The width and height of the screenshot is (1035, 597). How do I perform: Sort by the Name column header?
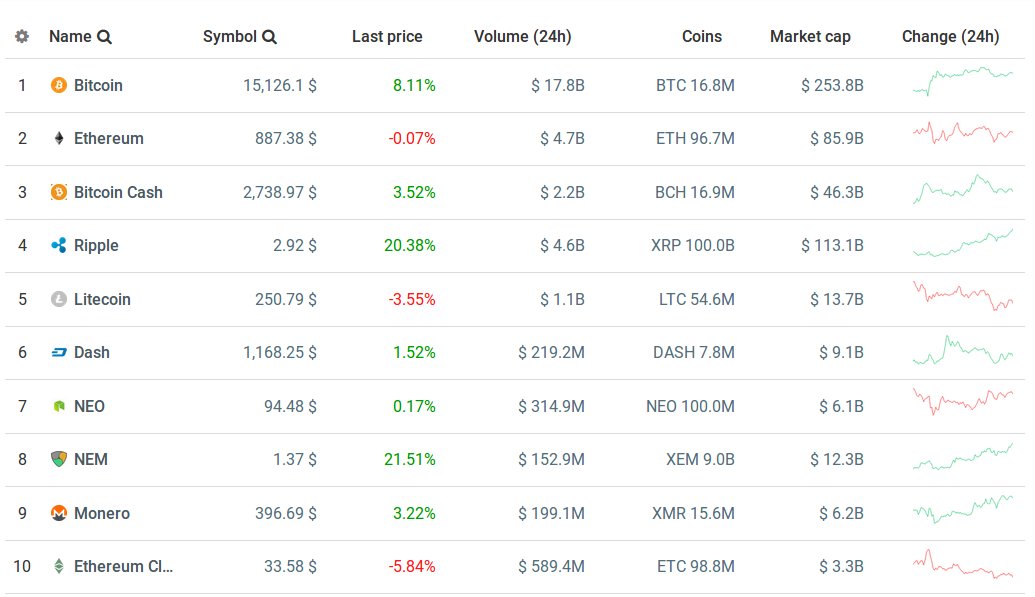70,36
